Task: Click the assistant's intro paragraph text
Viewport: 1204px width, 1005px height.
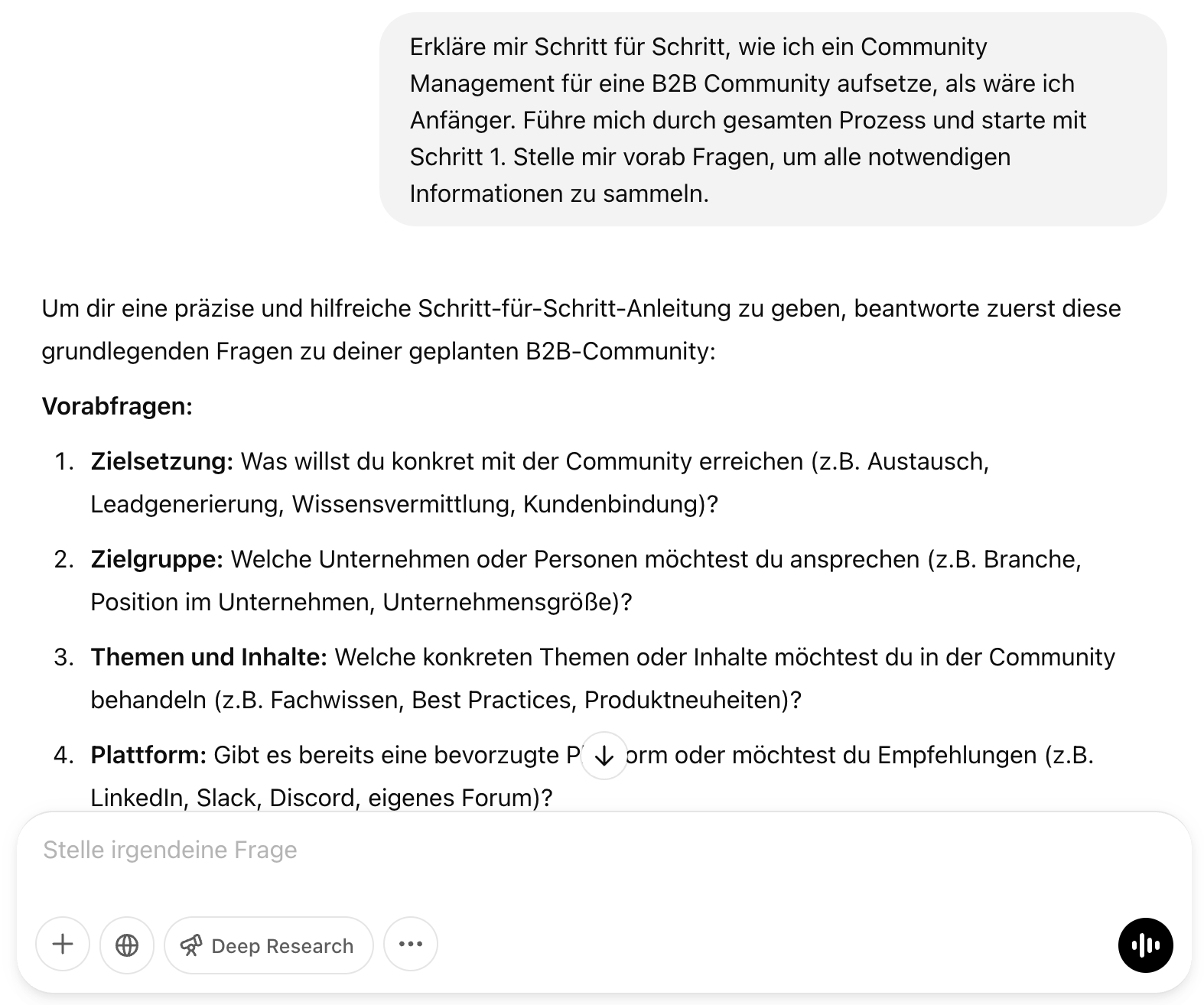Action: pyautogui.click(x=581, y=330)
